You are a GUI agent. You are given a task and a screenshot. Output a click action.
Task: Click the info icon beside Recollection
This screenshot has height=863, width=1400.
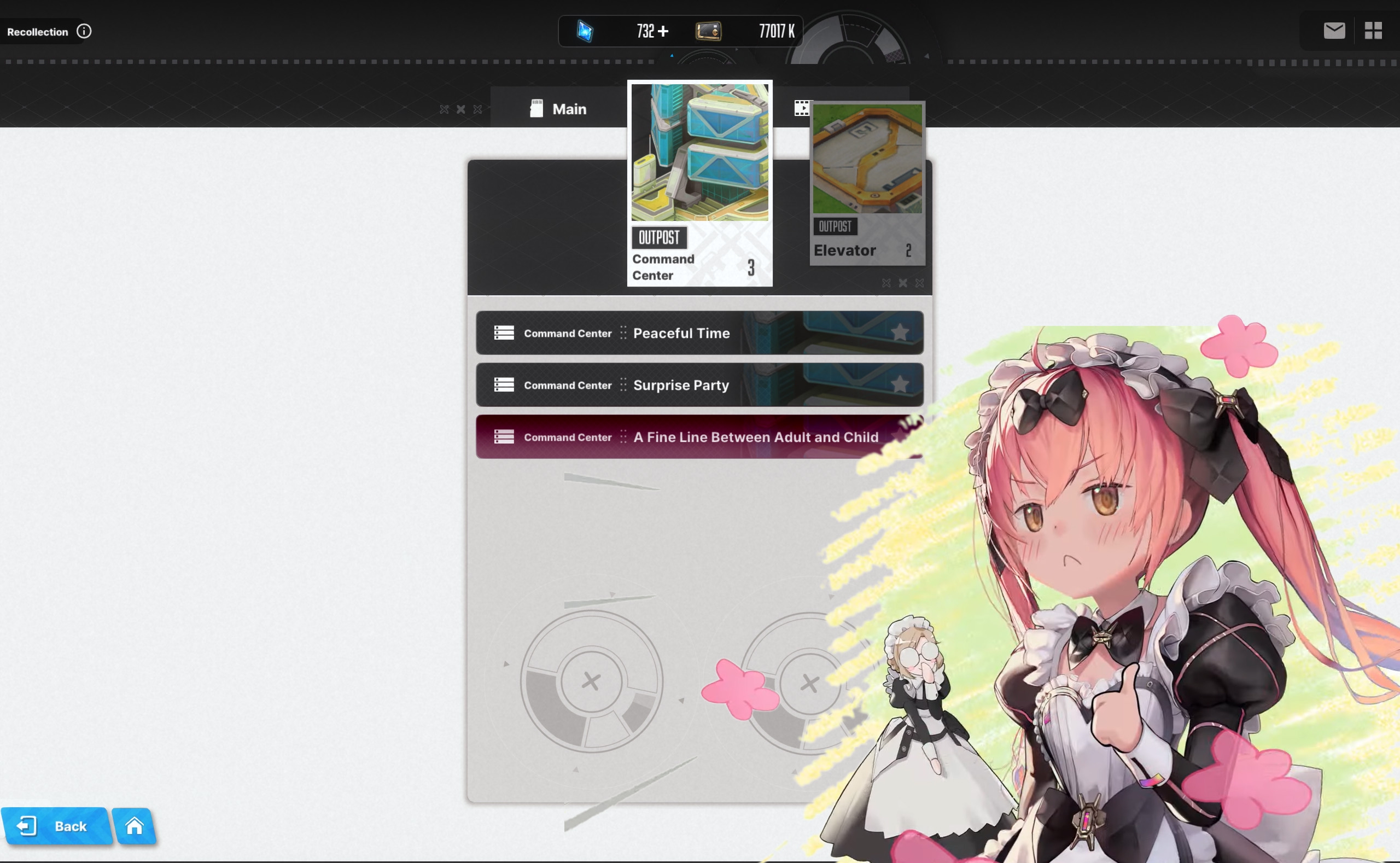coord(84,31)
